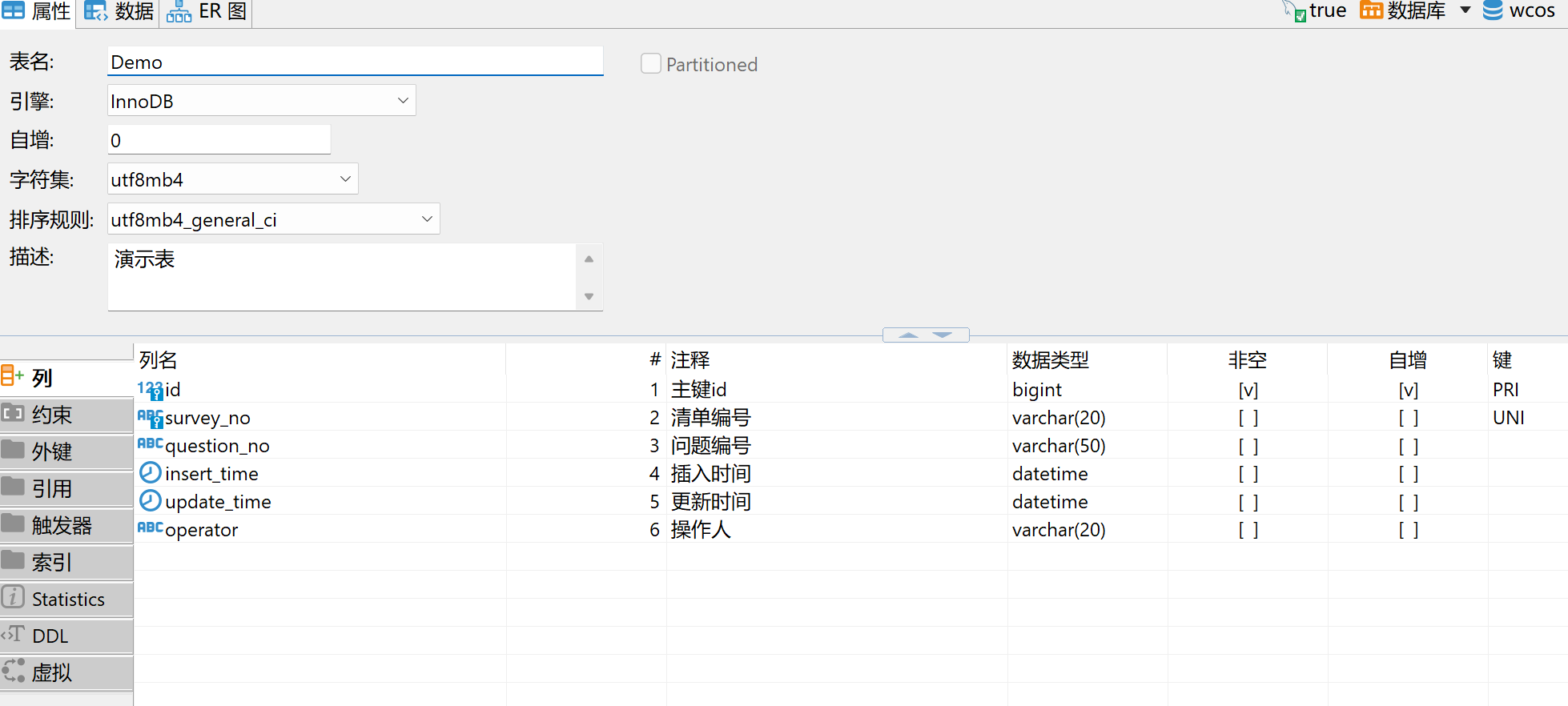Toggle not-null checkbox for survey_no row
The width and height of the screenshot is (1568, 706).
point(1248,418)
